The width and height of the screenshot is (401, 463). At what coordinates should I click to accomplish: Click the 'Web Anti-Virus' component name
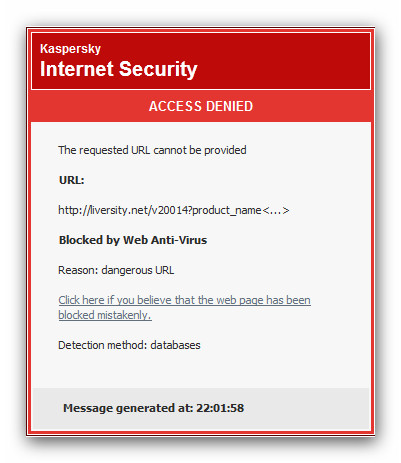click(165, 240)
